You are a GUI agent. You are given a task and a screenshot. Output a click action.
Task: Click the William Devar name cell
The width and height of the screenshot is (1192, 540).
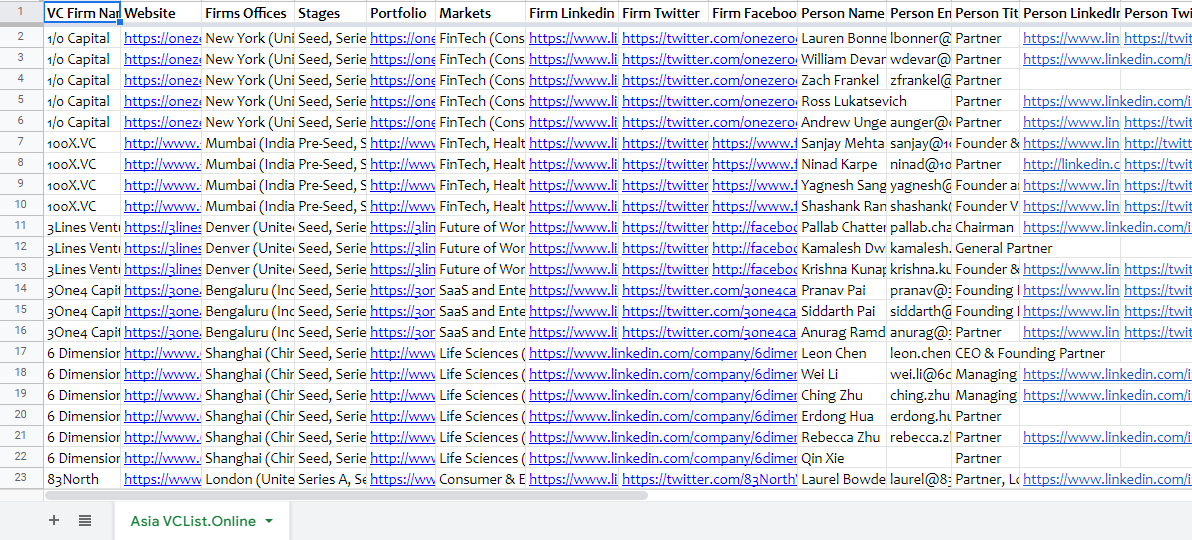tap(842, 59)
